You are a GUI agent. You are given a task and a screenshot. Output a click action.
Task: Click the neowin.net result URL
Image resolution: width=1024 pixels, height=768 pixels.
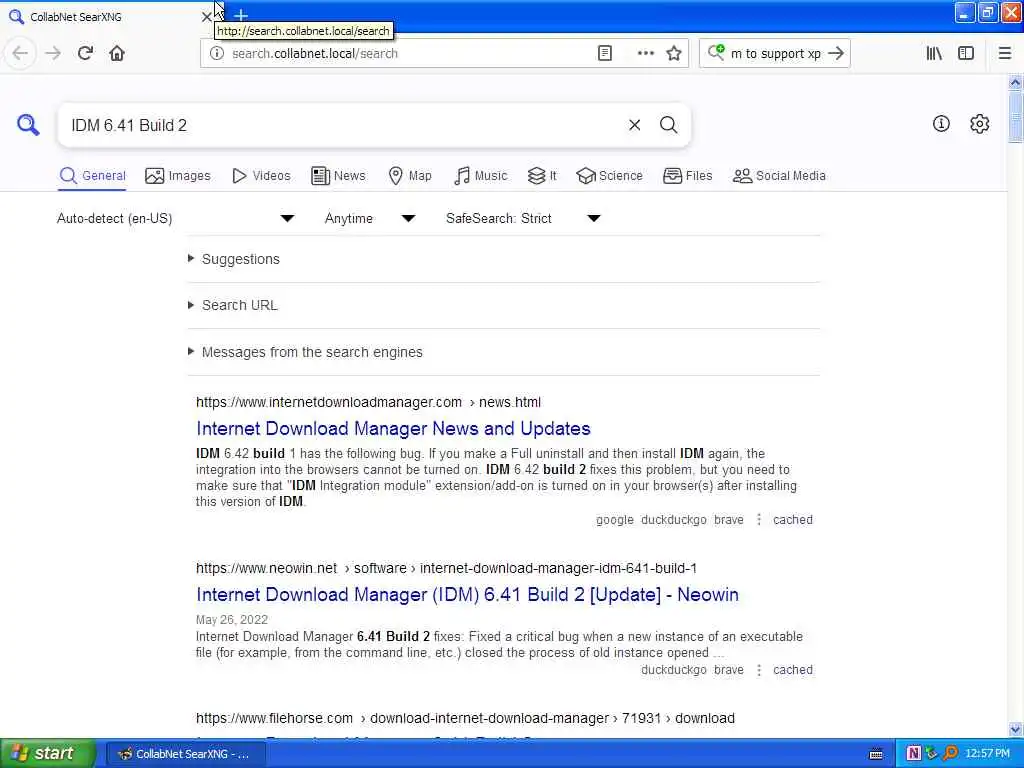point(446,568)
